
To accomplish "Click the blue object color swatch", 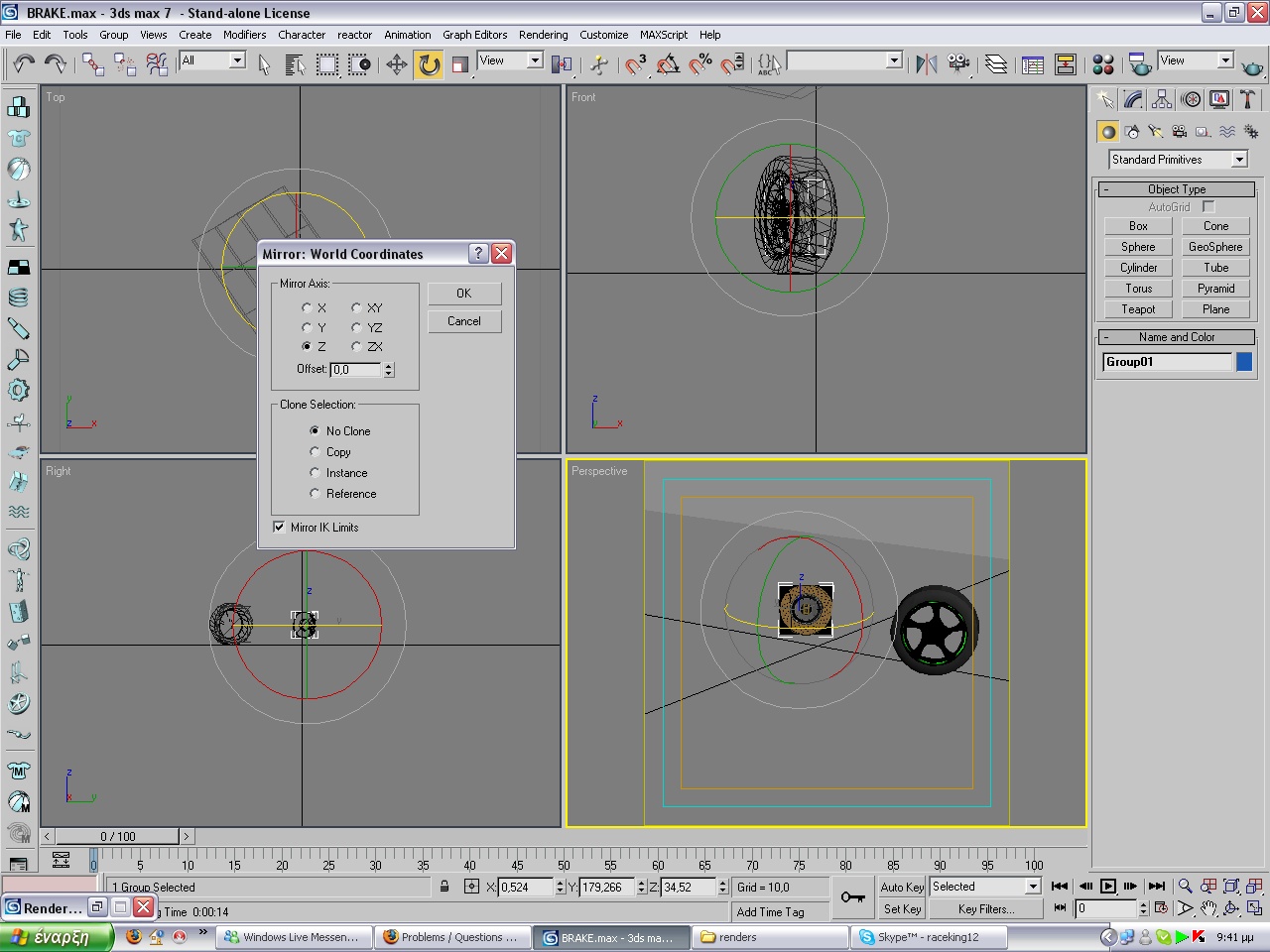I will (x=1244, y=362).
